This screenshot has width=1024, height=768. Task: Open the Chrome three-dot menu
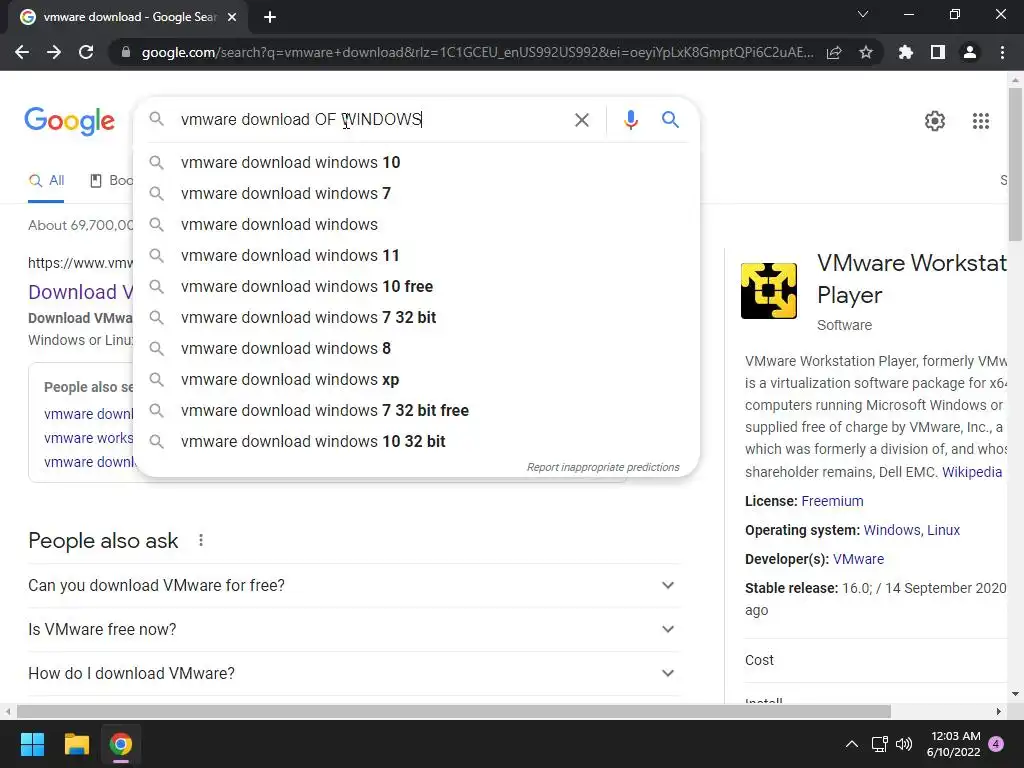coord(1002,52)
